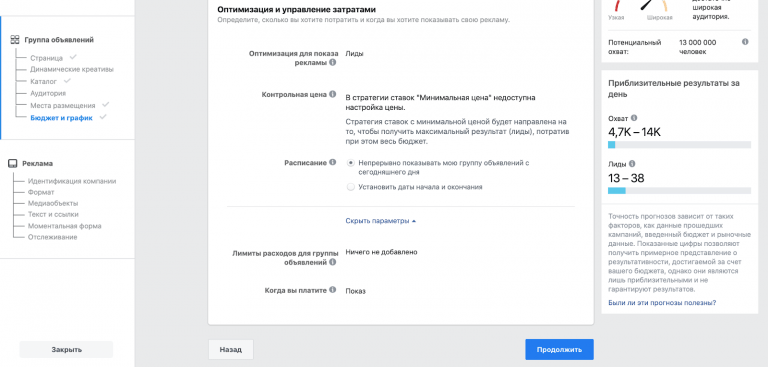Click the 13 000 000 человек value
The height and width of the screenshot is (367, 768).
point(698,47)
